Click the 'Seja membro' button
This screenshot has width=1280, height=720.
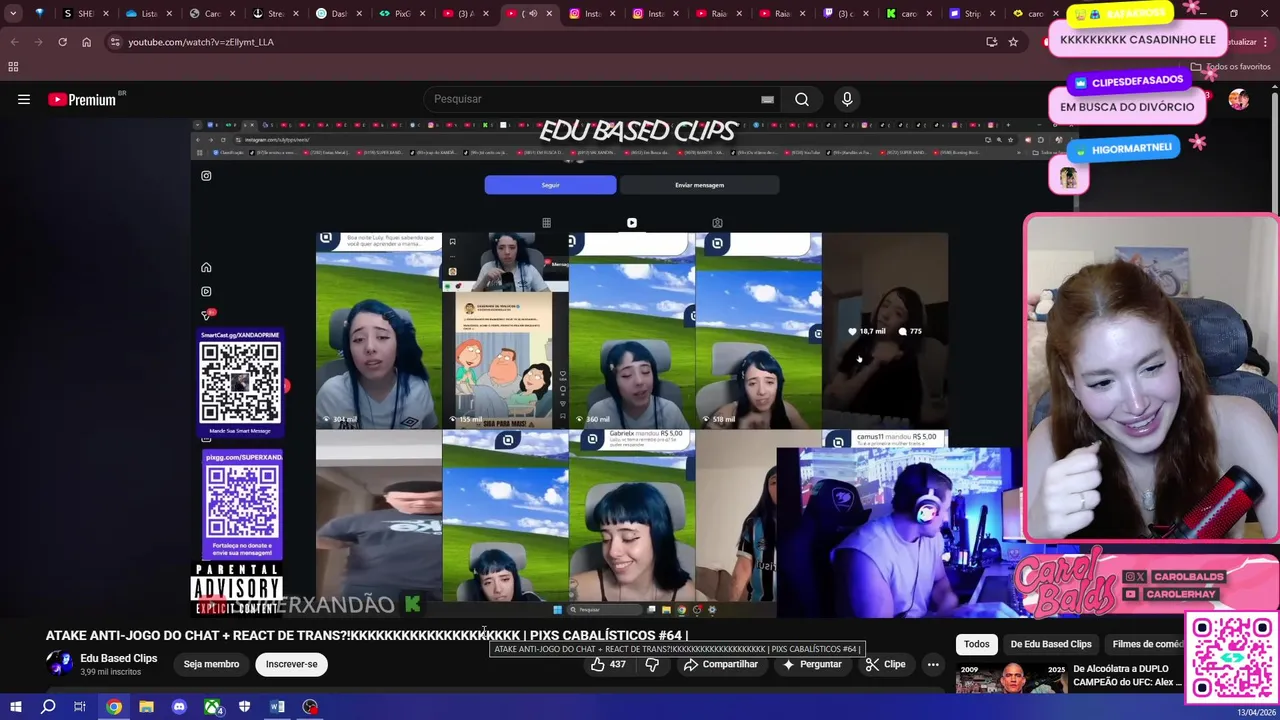click(211, 664)
